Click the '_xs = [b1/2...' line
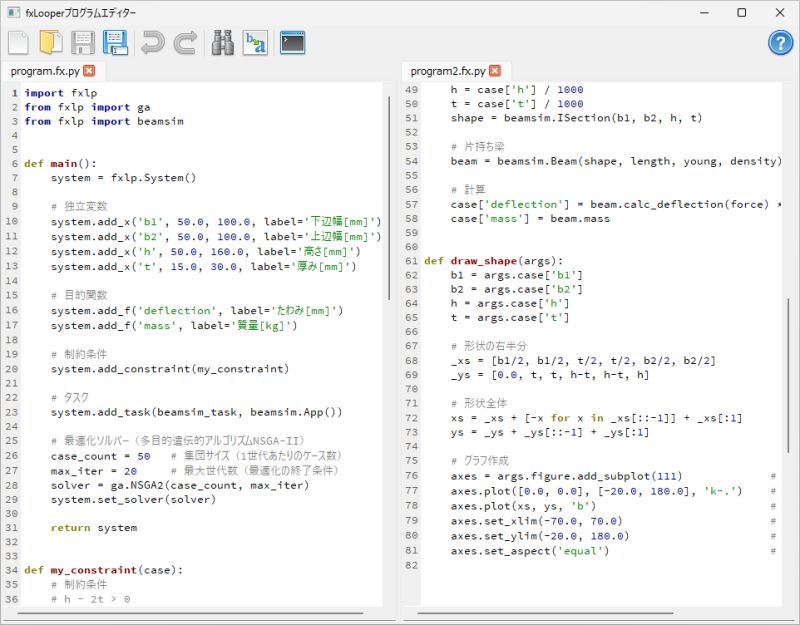Image resolution: width=800 pixels, height=625 pixels. tap(583, 361)
